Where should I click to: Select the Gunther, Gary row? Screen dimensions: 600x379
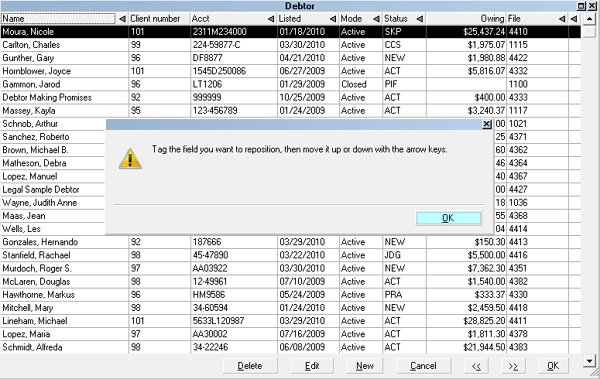pyautogui.click(x=290, y=58)
